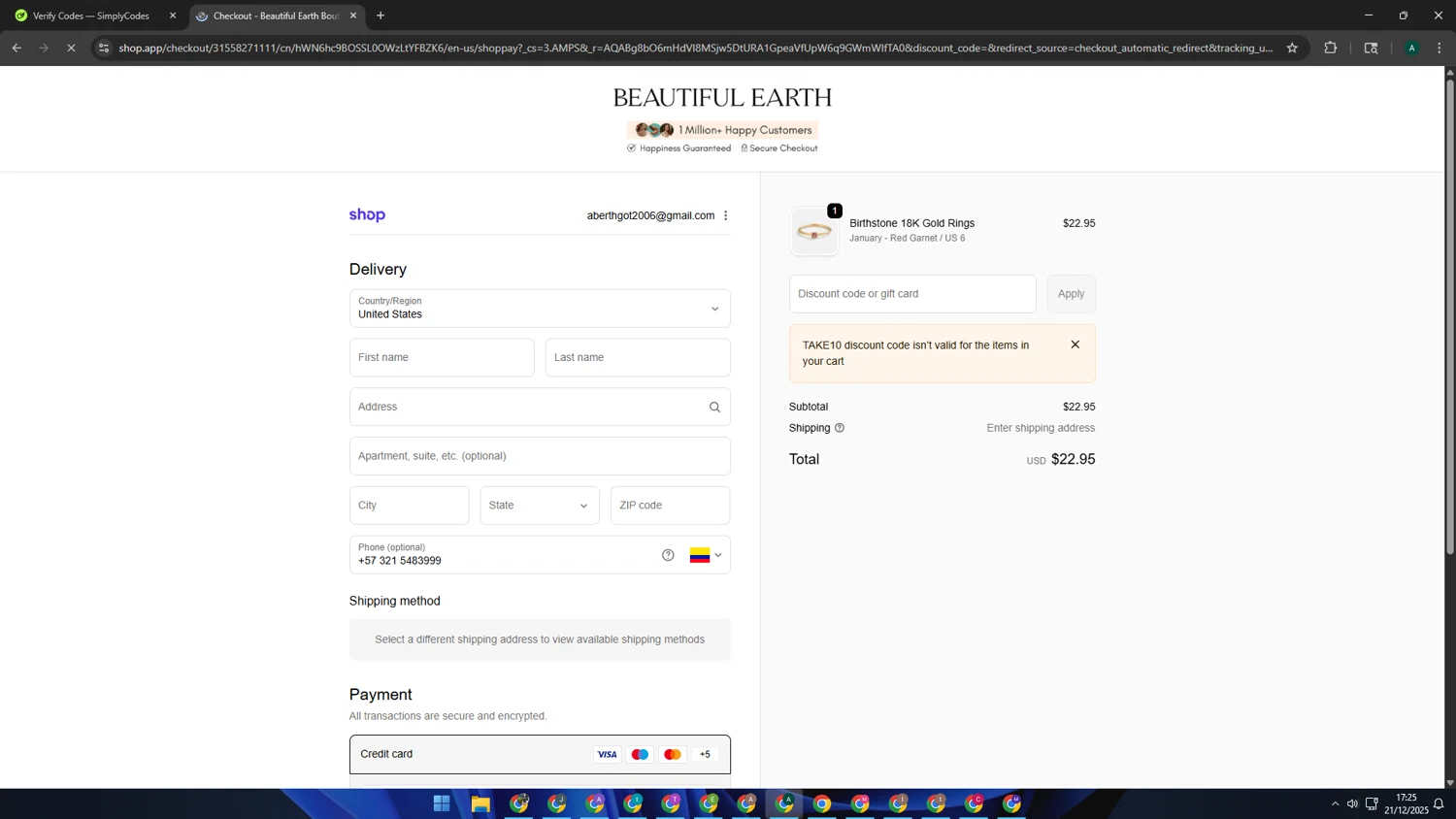Click the Shop logo
The height and width of the screenshot is (819, 1456).
(367, 214)
